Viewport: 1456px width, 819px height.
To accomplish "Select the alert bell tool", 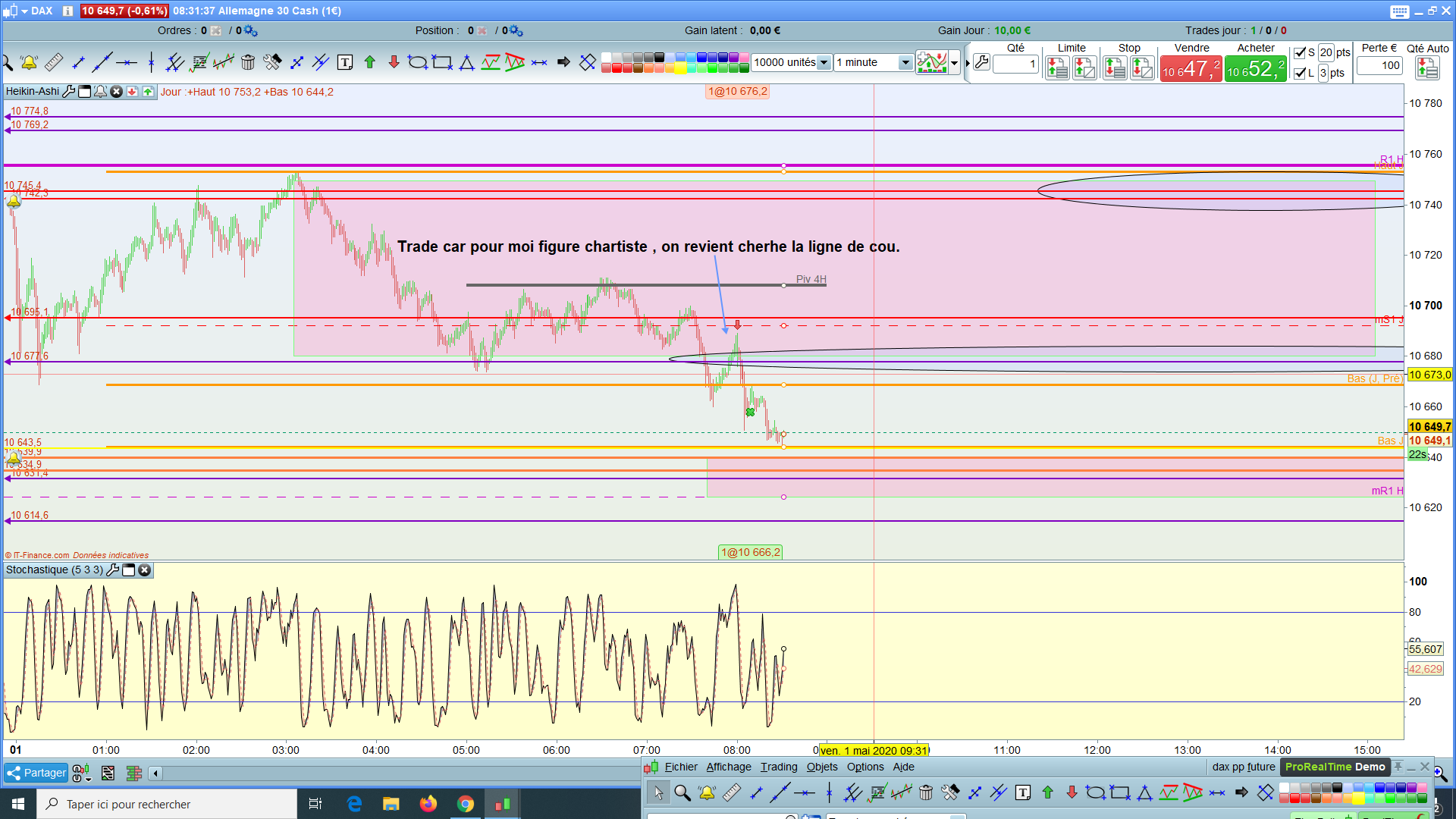I will pyautogui.click(x=29, y=63).
